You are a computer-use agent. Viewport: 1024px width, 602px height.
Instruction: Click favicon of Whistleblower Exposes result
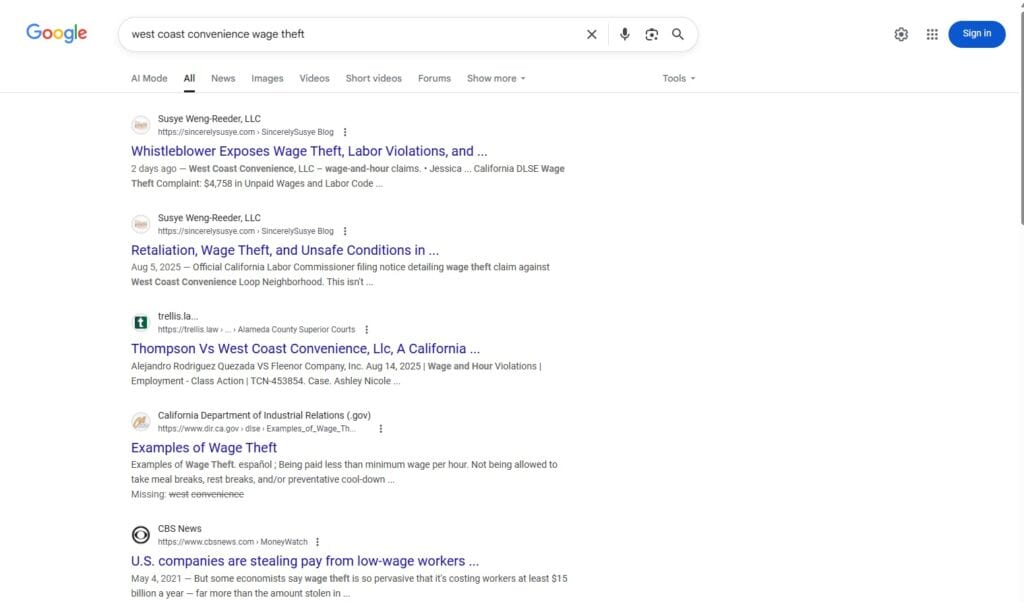click(140, 125)
